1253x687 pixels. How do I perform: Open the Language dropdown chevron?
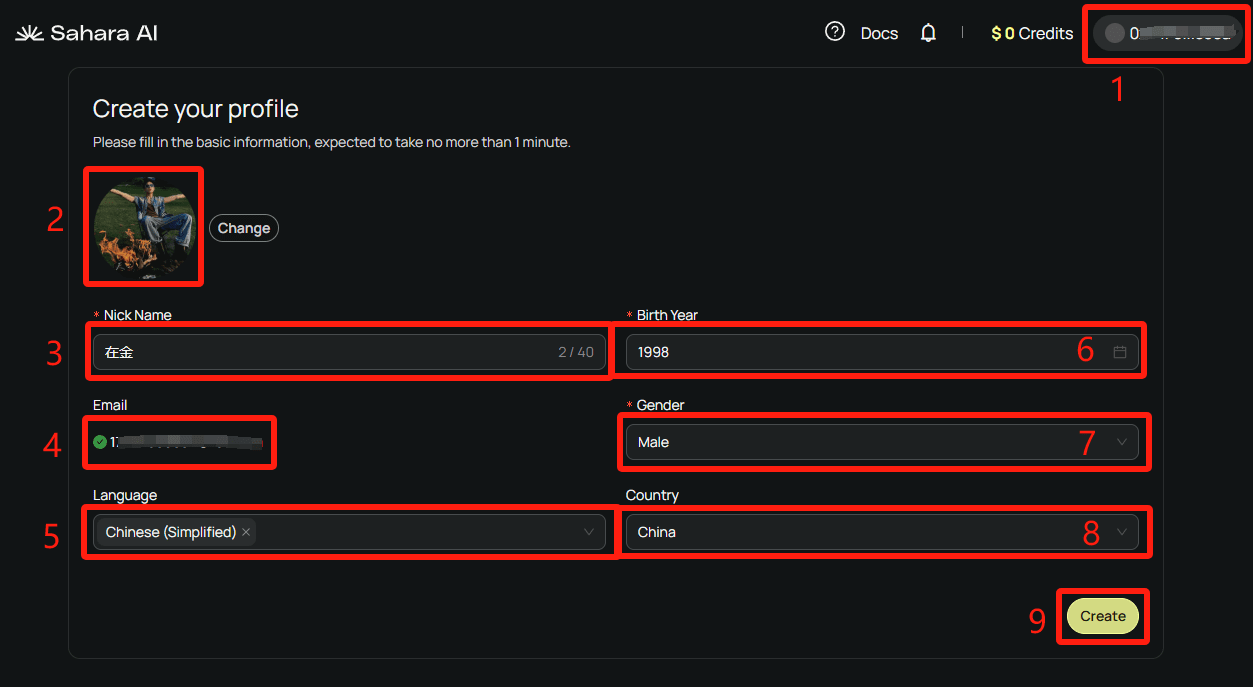tap(589, 532)
